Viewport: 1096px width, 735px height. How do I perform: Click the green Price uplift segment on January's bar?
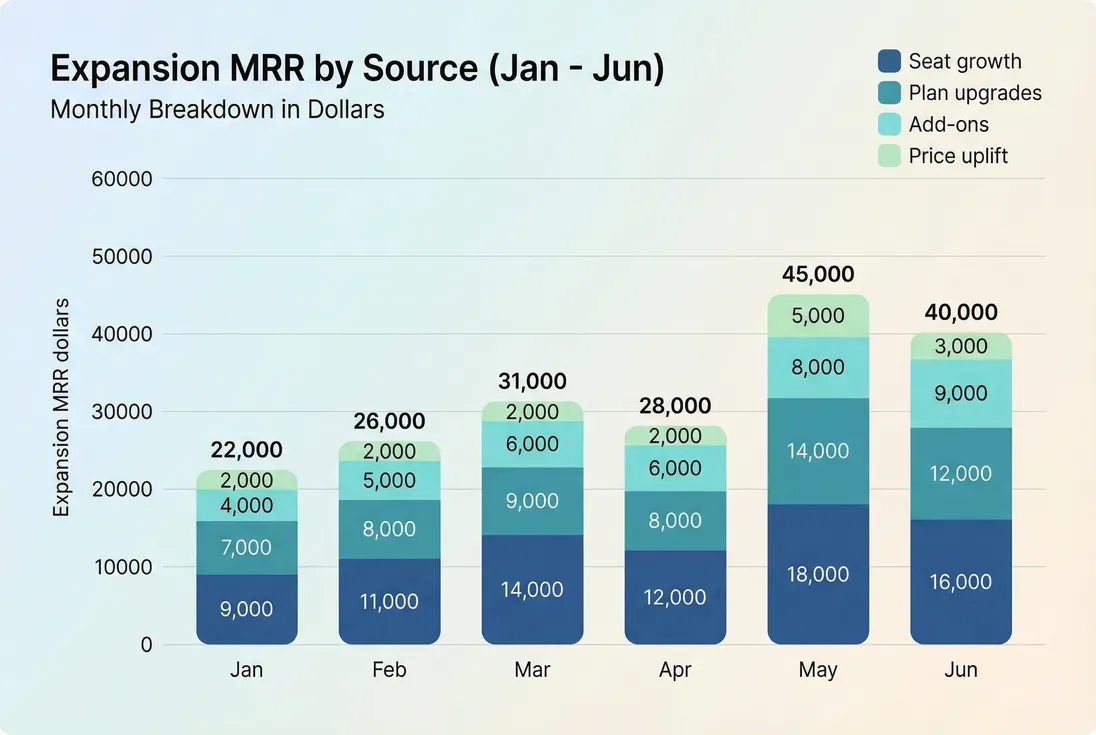246,480
